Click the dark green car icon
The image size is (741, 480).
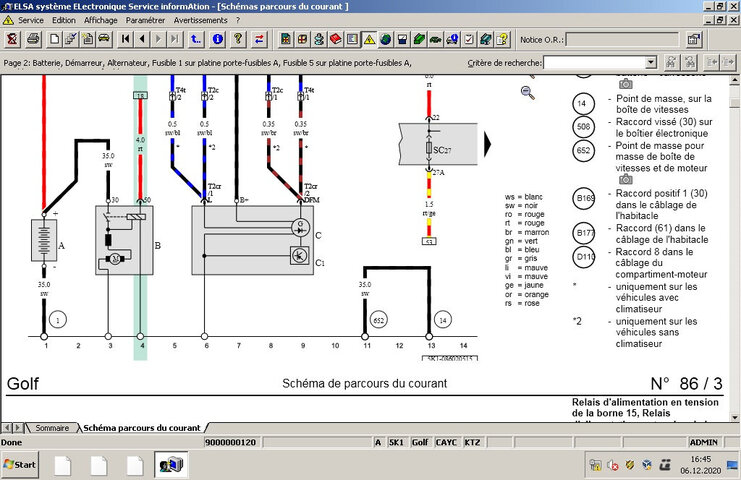click(435, 39)
